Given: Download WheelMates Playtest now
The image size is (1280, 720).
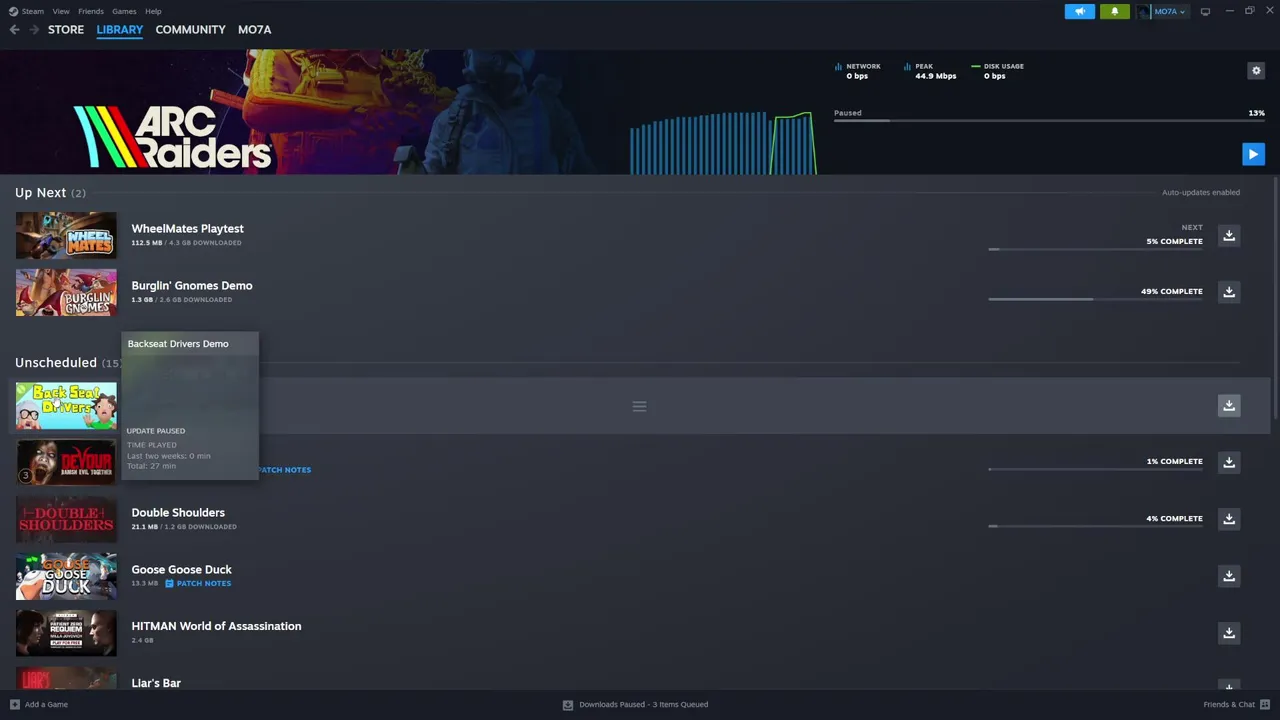Looking at the screenshot, I should (x=1229, y=236).
